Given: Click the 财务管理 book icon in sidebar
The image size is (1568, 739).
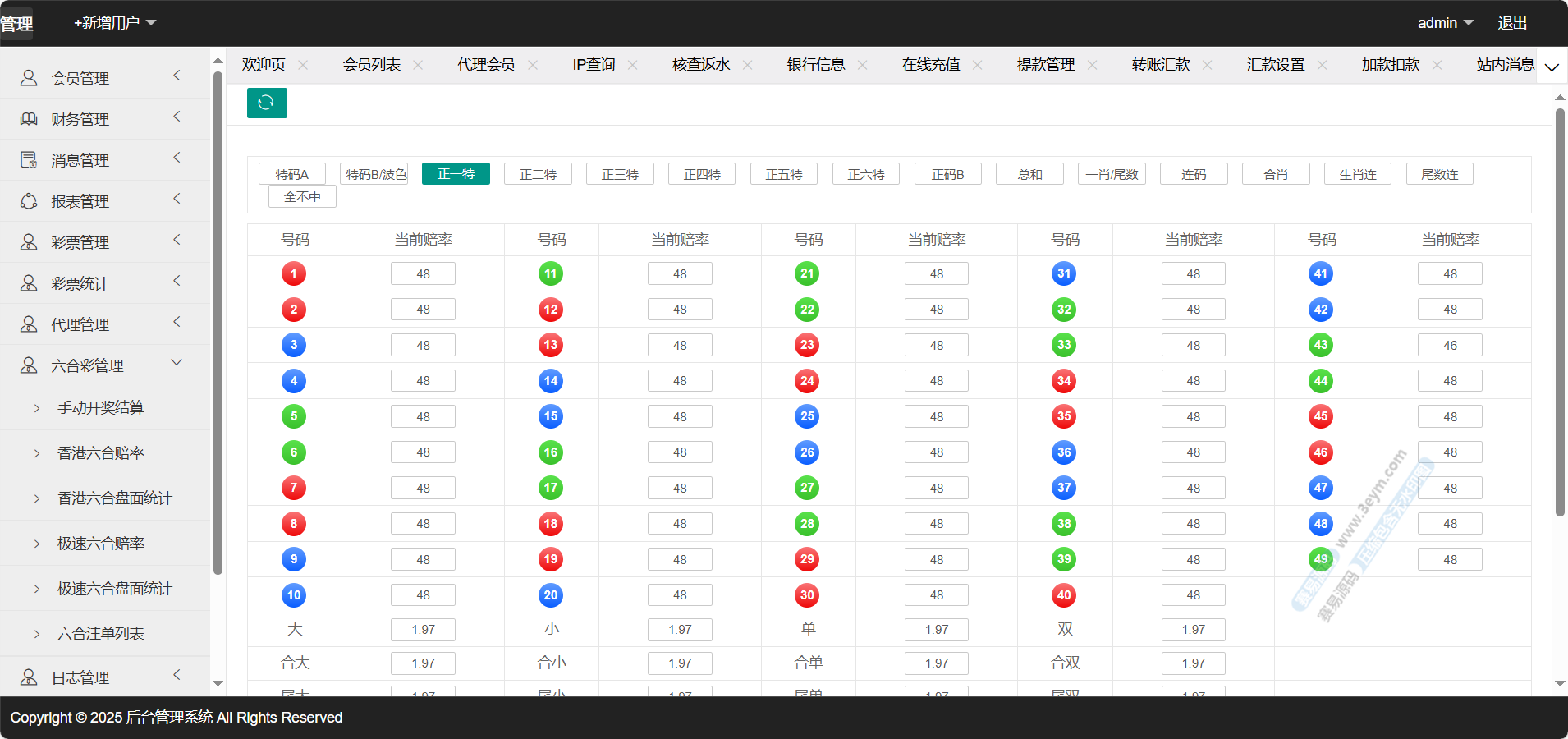Looking at the screenshot, I should [29, 119].
